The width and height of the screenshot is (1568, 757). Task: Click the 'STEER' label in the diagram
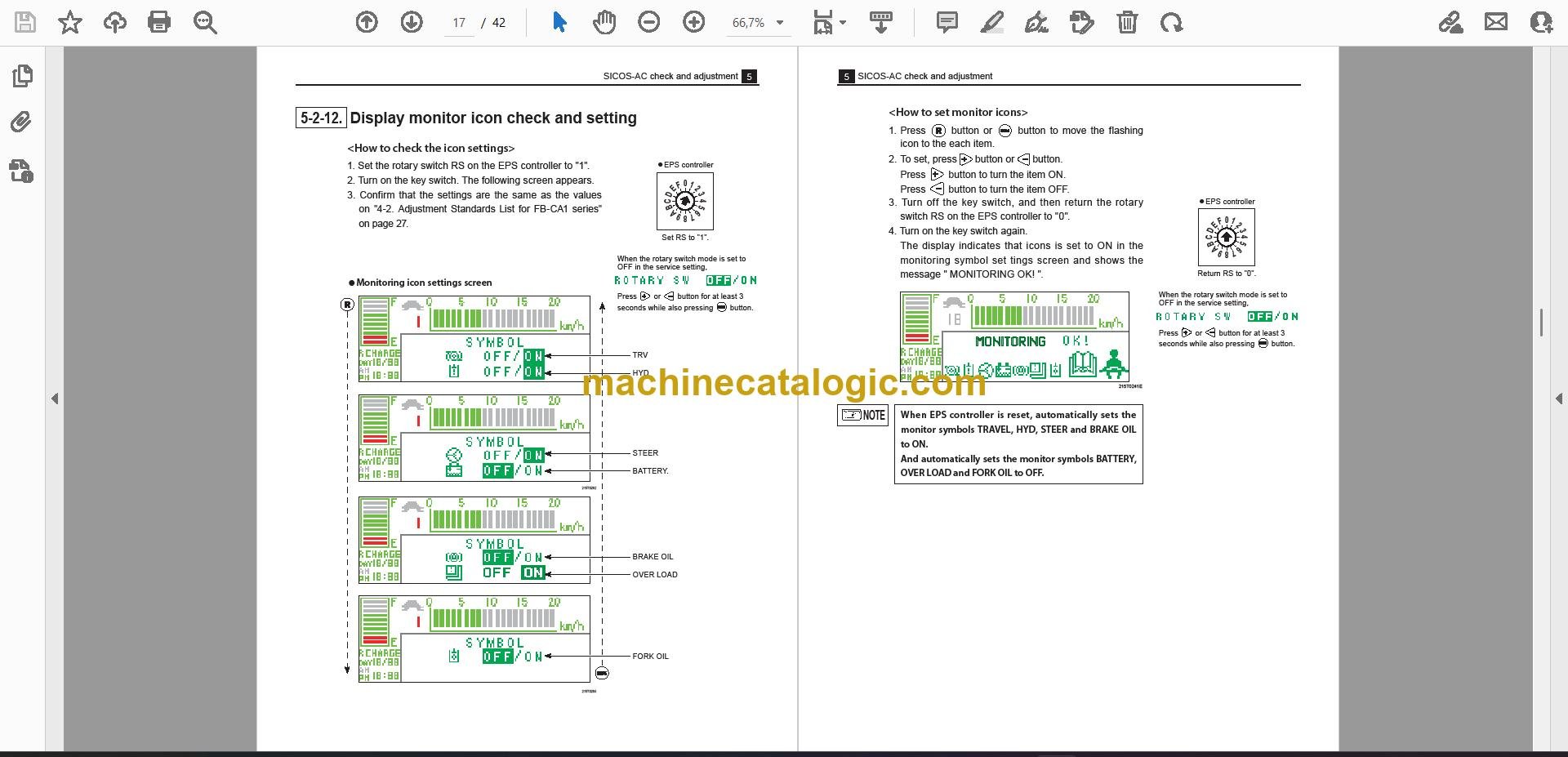click(645, 452)
